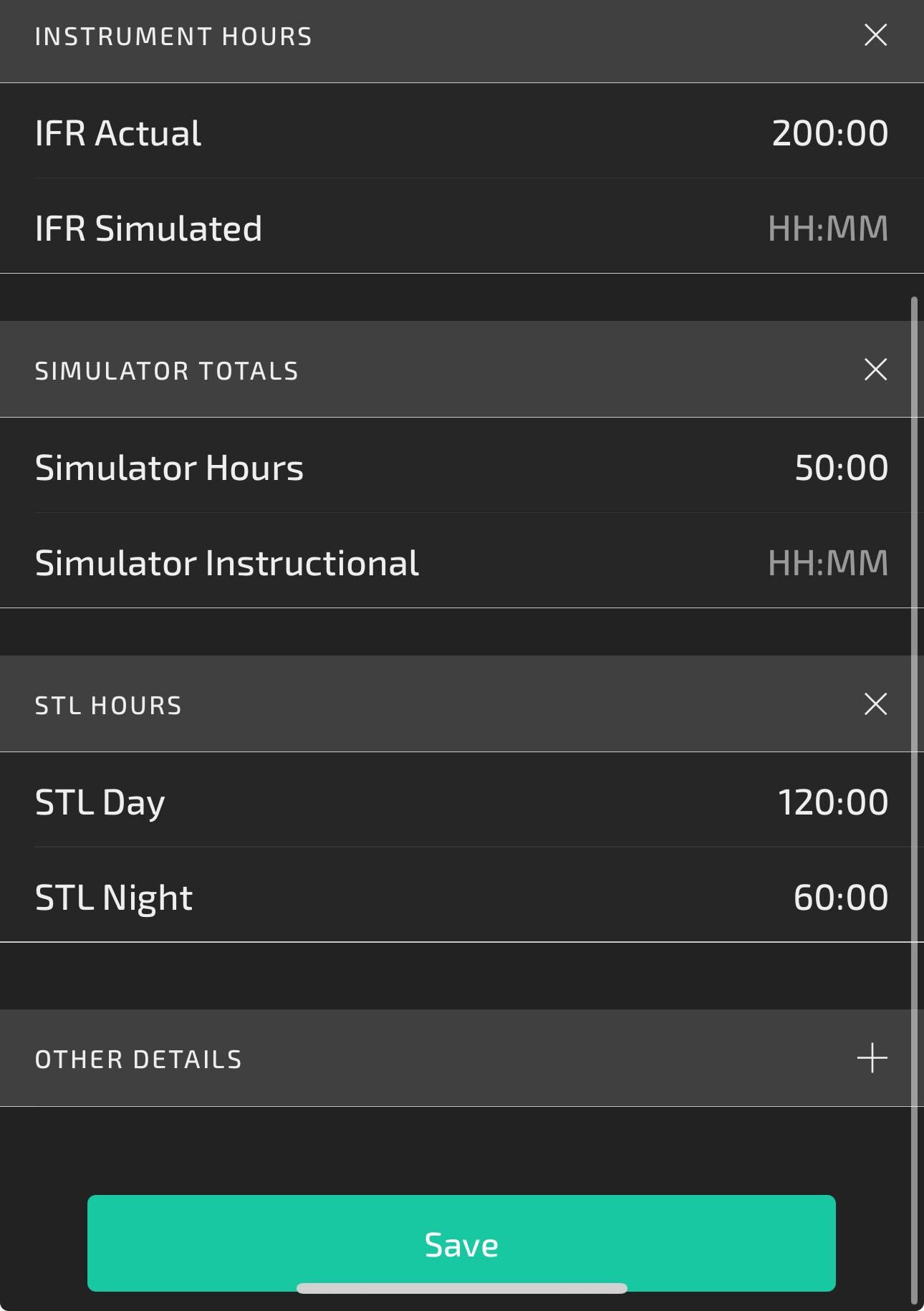Tap the Simulator Instructional HH:MM placeholder
This screenshot has height=1311, width=924.
click(828, 563)
